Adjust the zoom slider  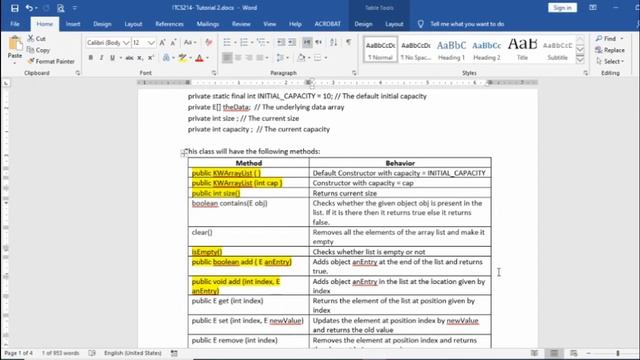(618, 353)
